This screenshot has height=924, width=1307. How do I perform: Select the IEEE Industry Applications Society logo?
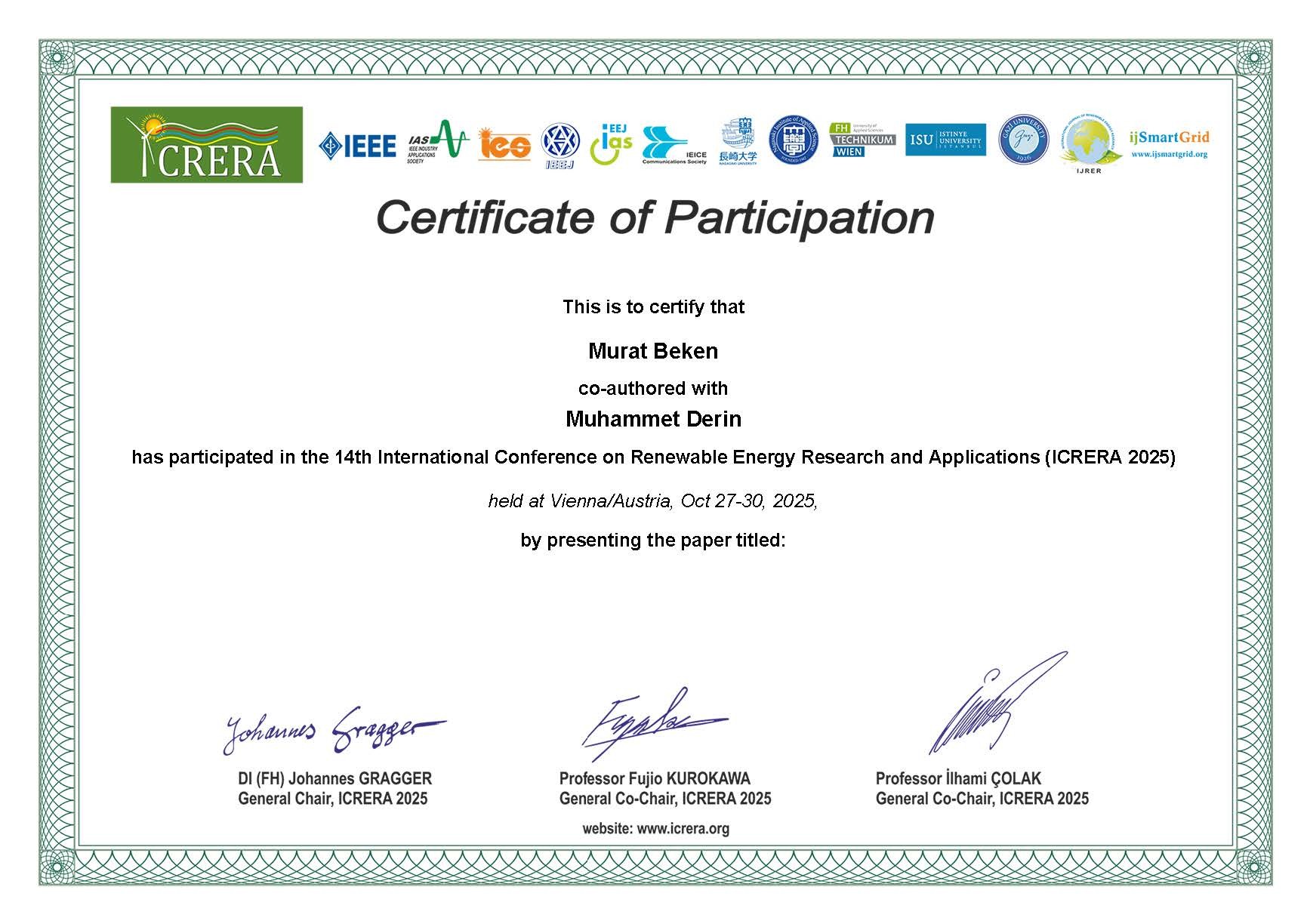point(437,142)
